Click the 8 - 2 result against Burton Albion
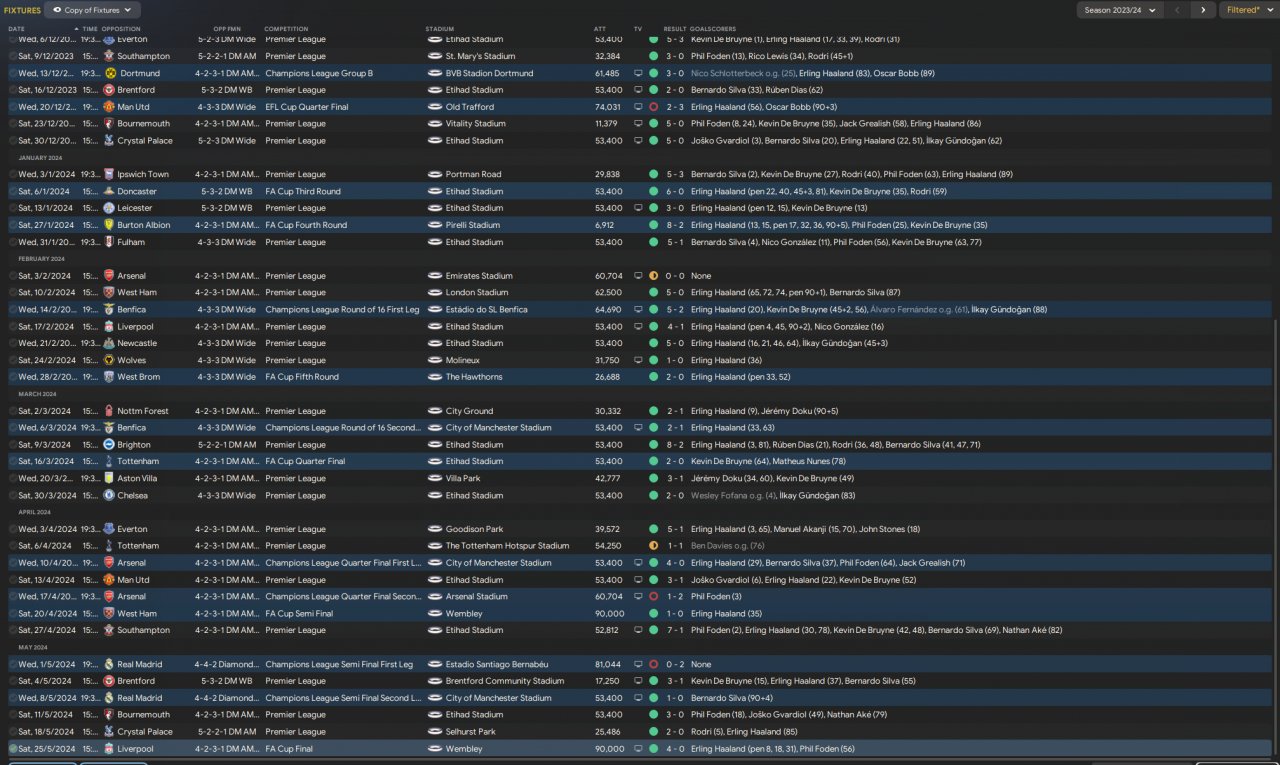This screenshot has height=765, width=1280. [x=675, y=225]
